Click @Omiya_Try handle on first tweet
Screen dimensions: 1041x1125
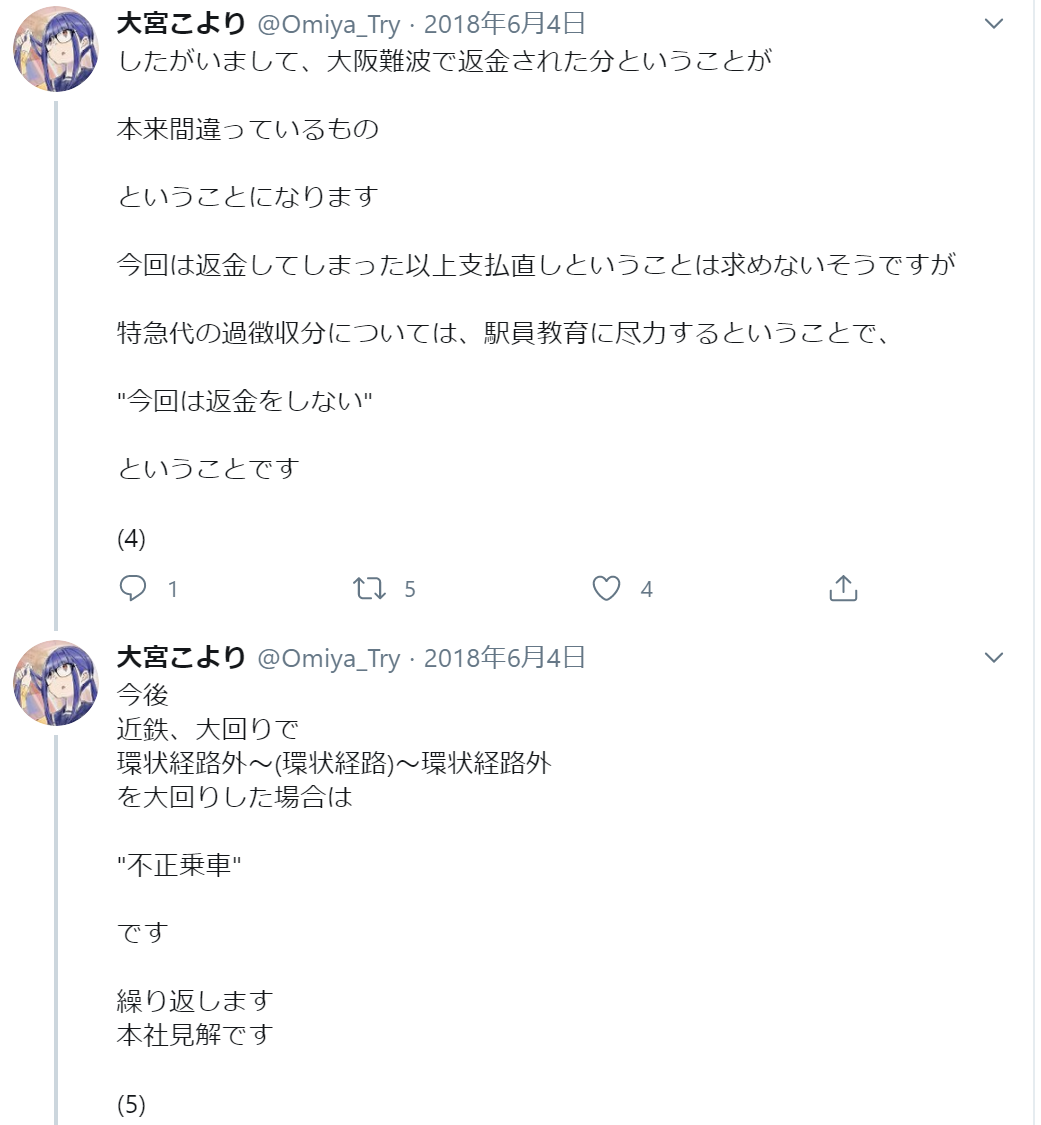329,25
